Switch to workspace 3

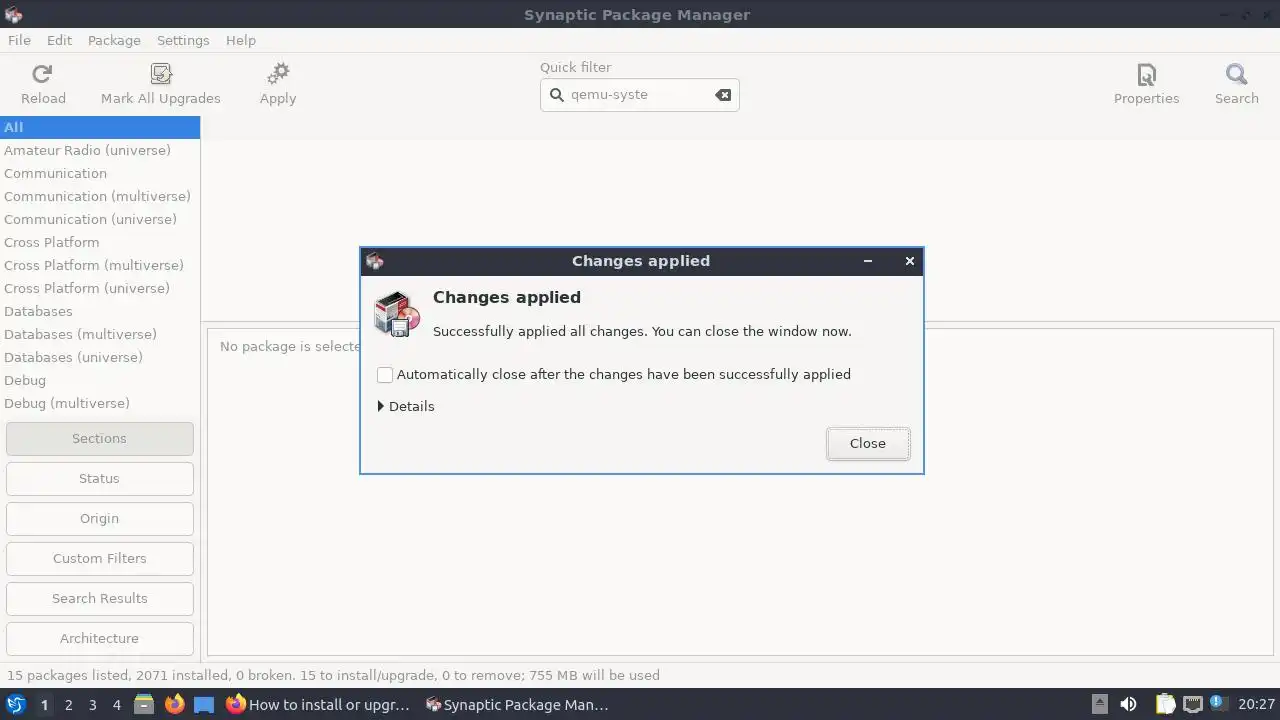pyautogui.click(x=92, y=705)
